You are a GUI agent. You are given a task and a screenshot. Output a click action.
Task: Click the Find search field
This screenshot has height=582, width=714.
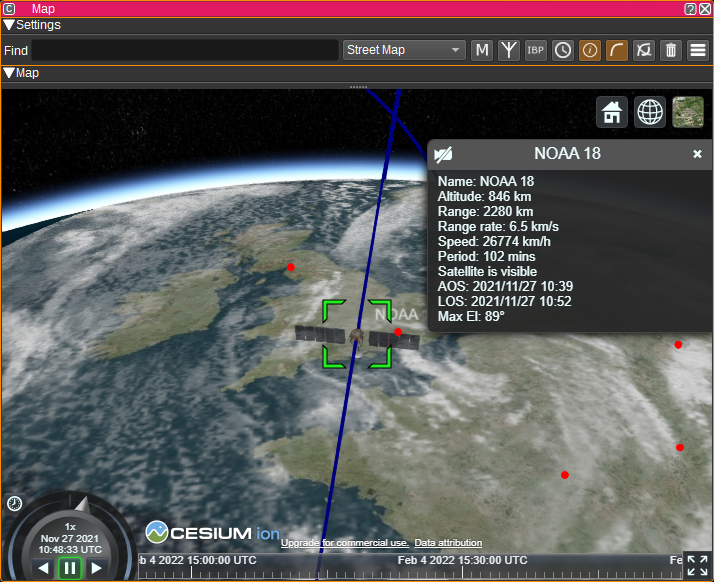pos(185,50)
